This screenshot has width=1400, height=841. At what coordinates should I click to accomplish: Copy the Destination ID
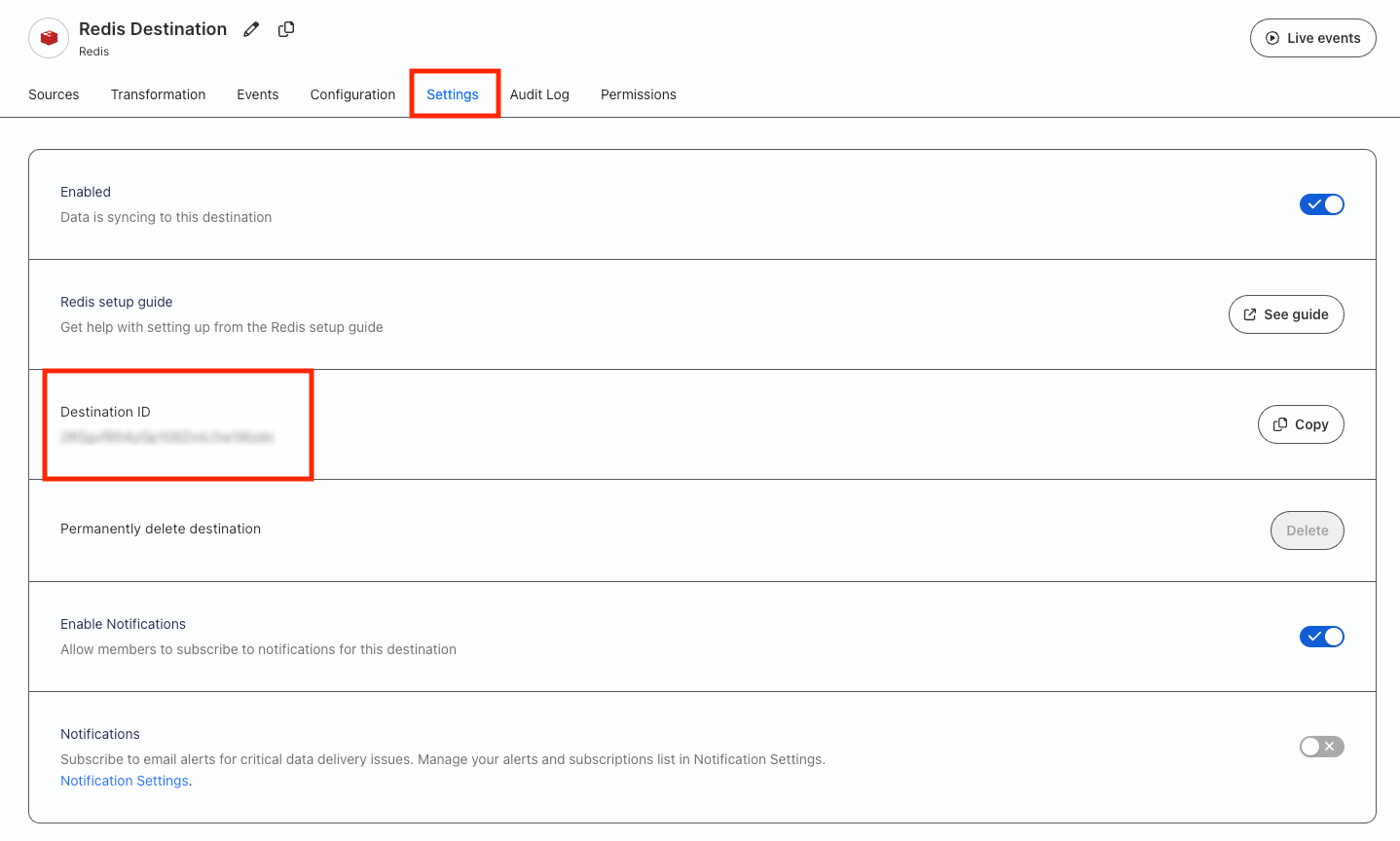coord(1301,424)
